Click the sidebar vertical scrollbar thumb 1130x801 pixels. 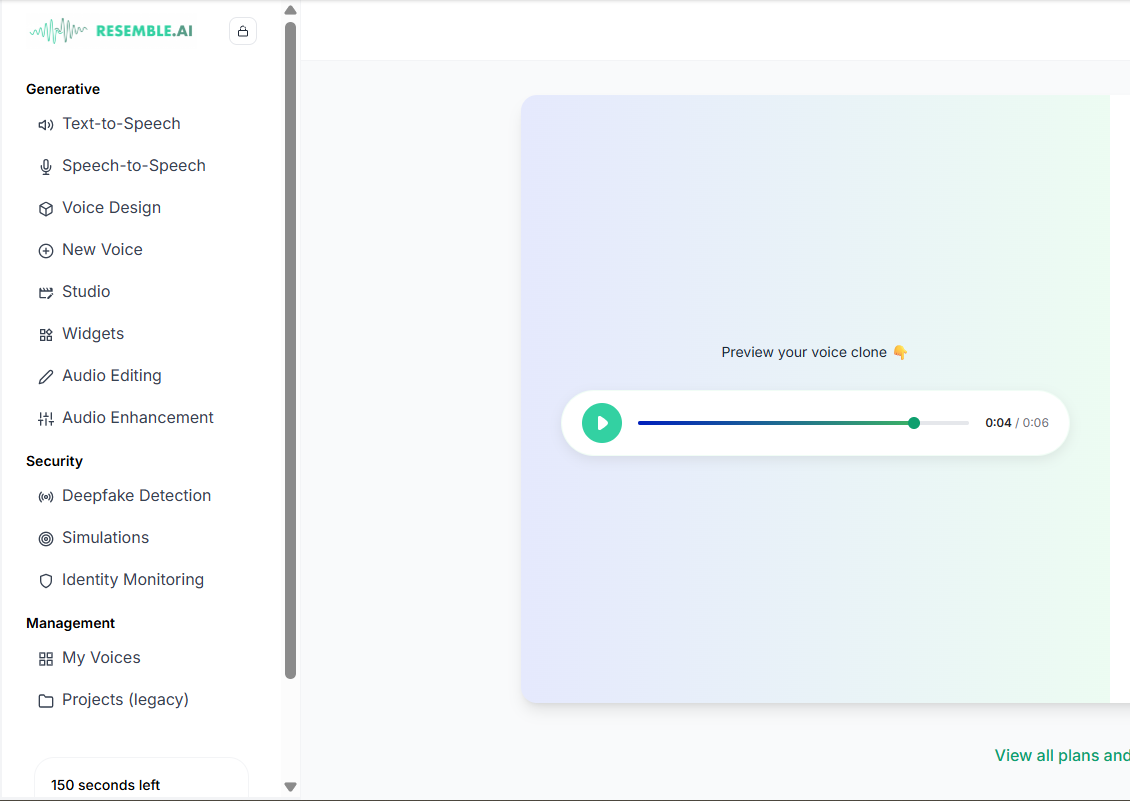(x=290, y=350)
